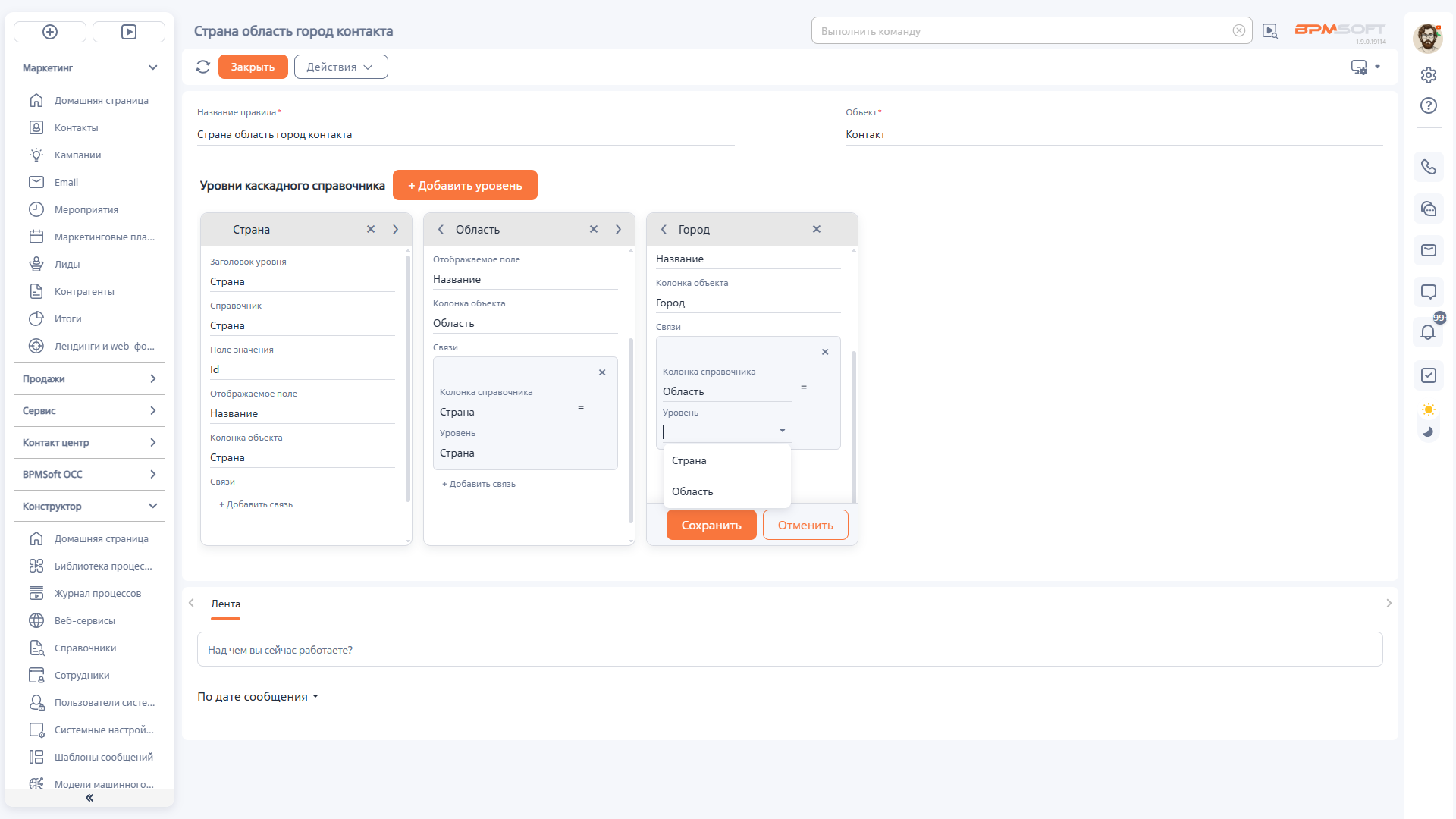Open system settings gear icon

(x=1428, y=75)
